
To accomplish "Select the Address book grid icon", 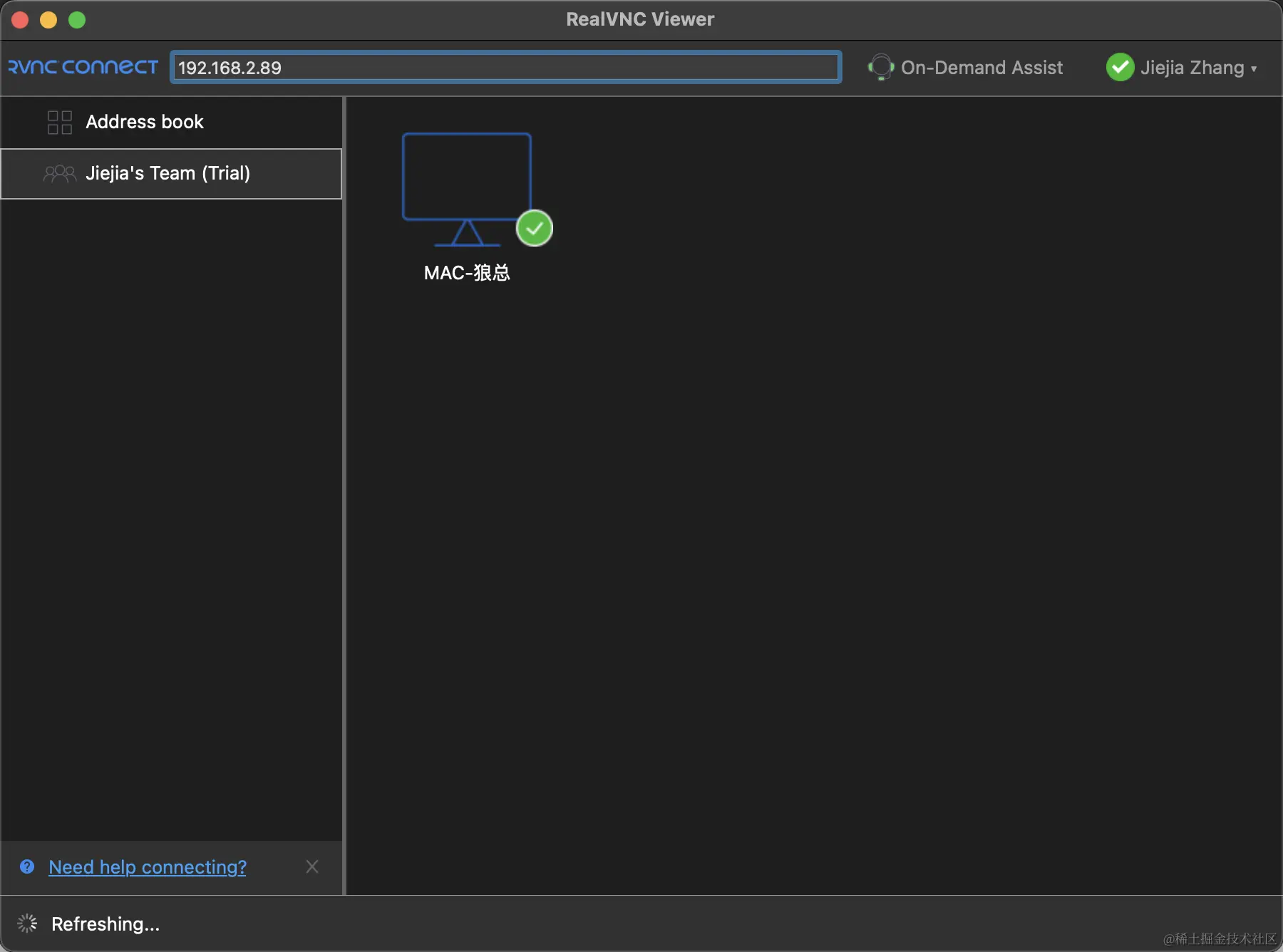I will coord(60,122).
